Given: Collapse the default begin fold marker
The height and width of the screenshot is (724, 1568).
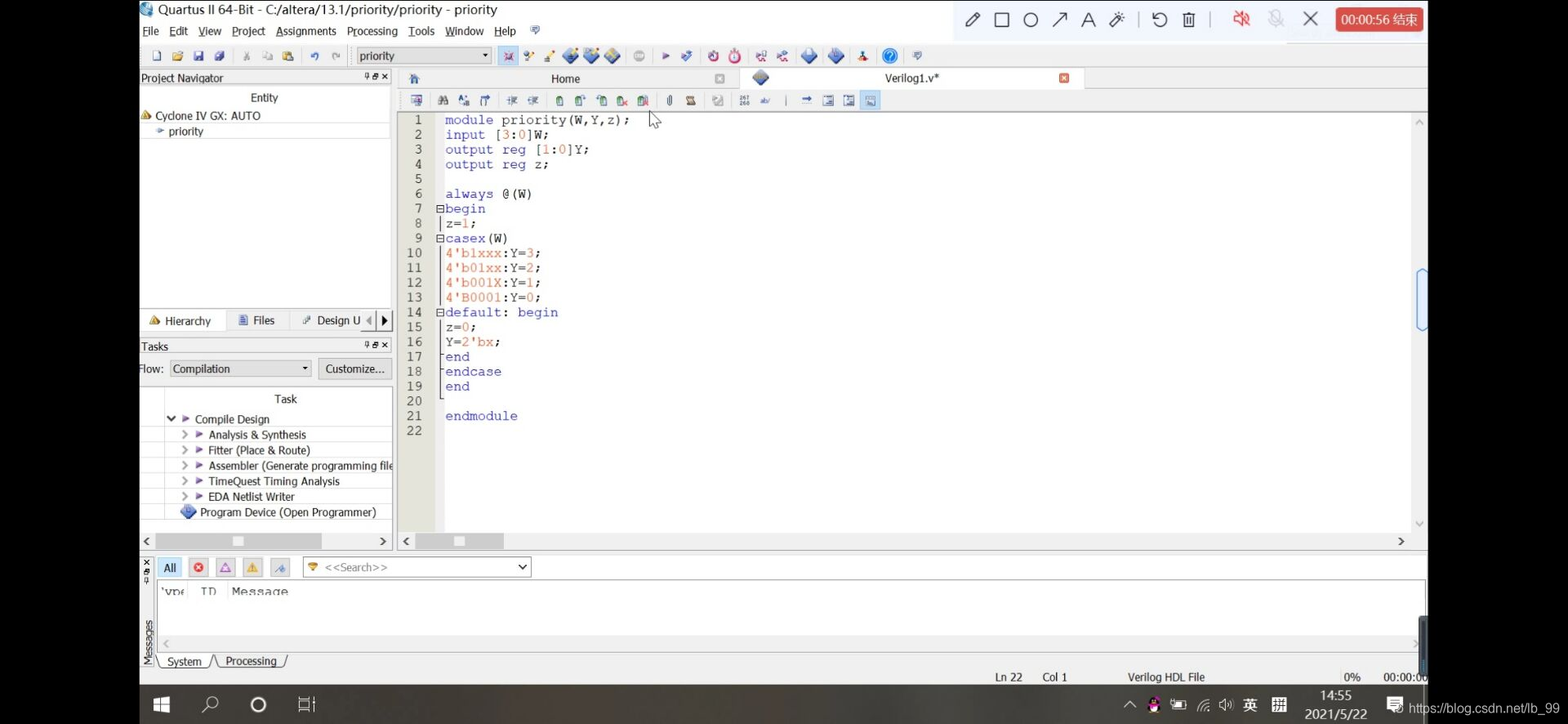Looking at the screenshot, I should (x=440, y=313).
